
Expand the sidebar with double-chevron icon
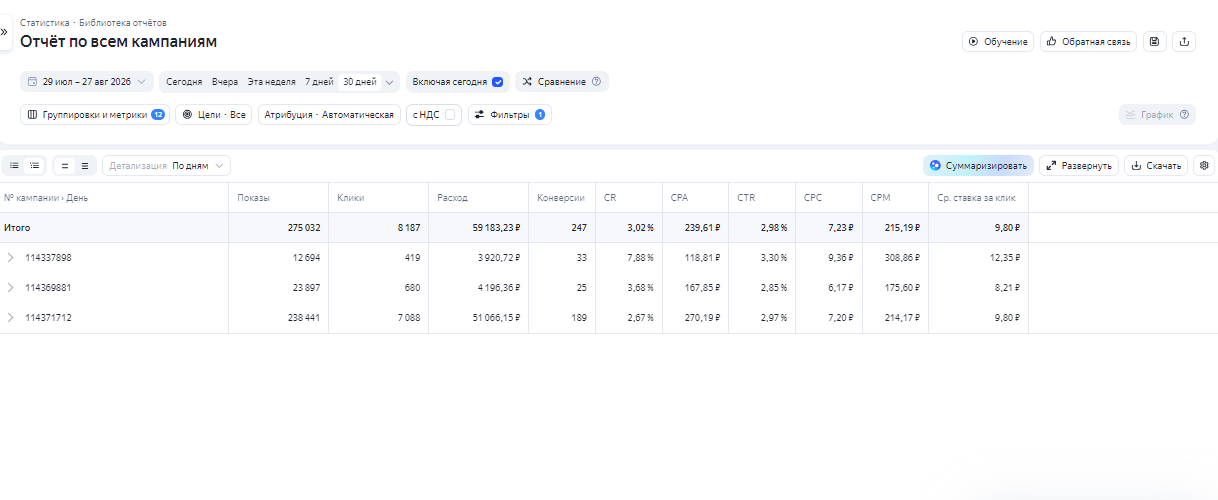point(4,32)
